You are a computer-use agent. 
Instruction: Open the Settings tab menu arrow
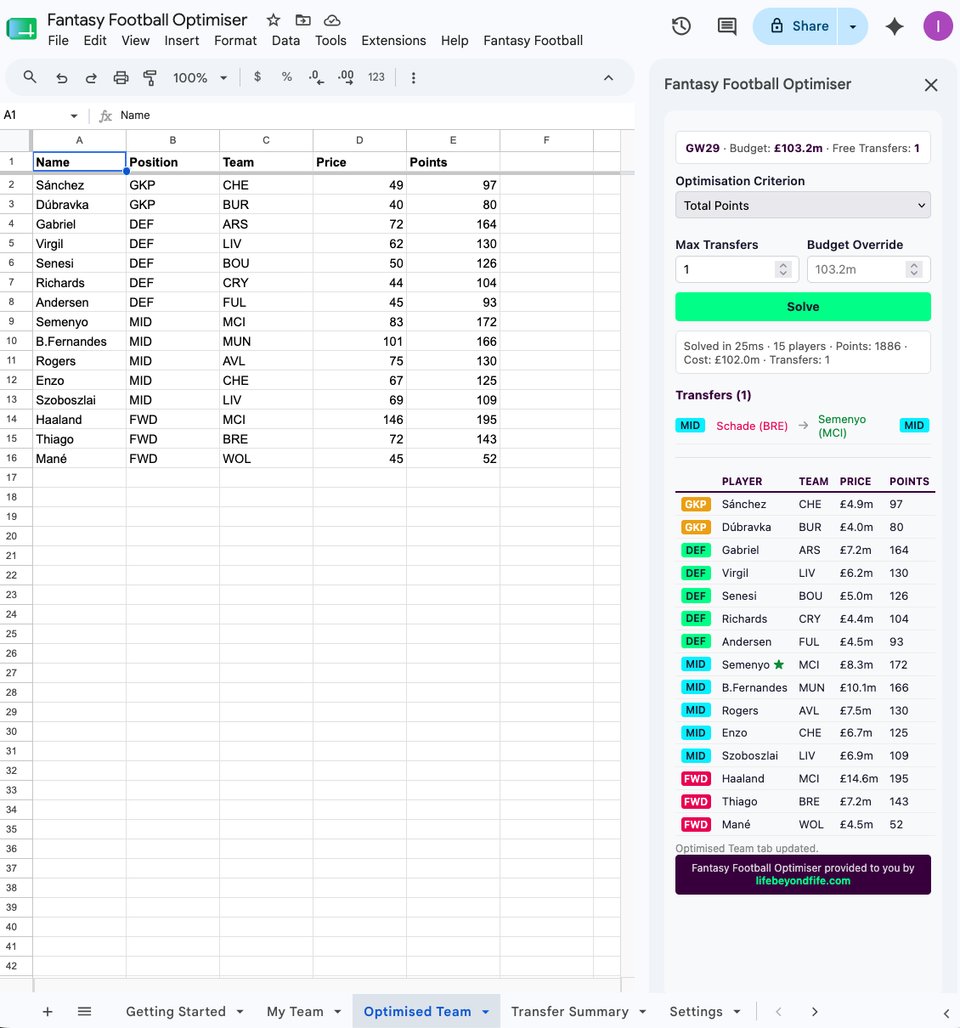click(x=737, y=1012)
